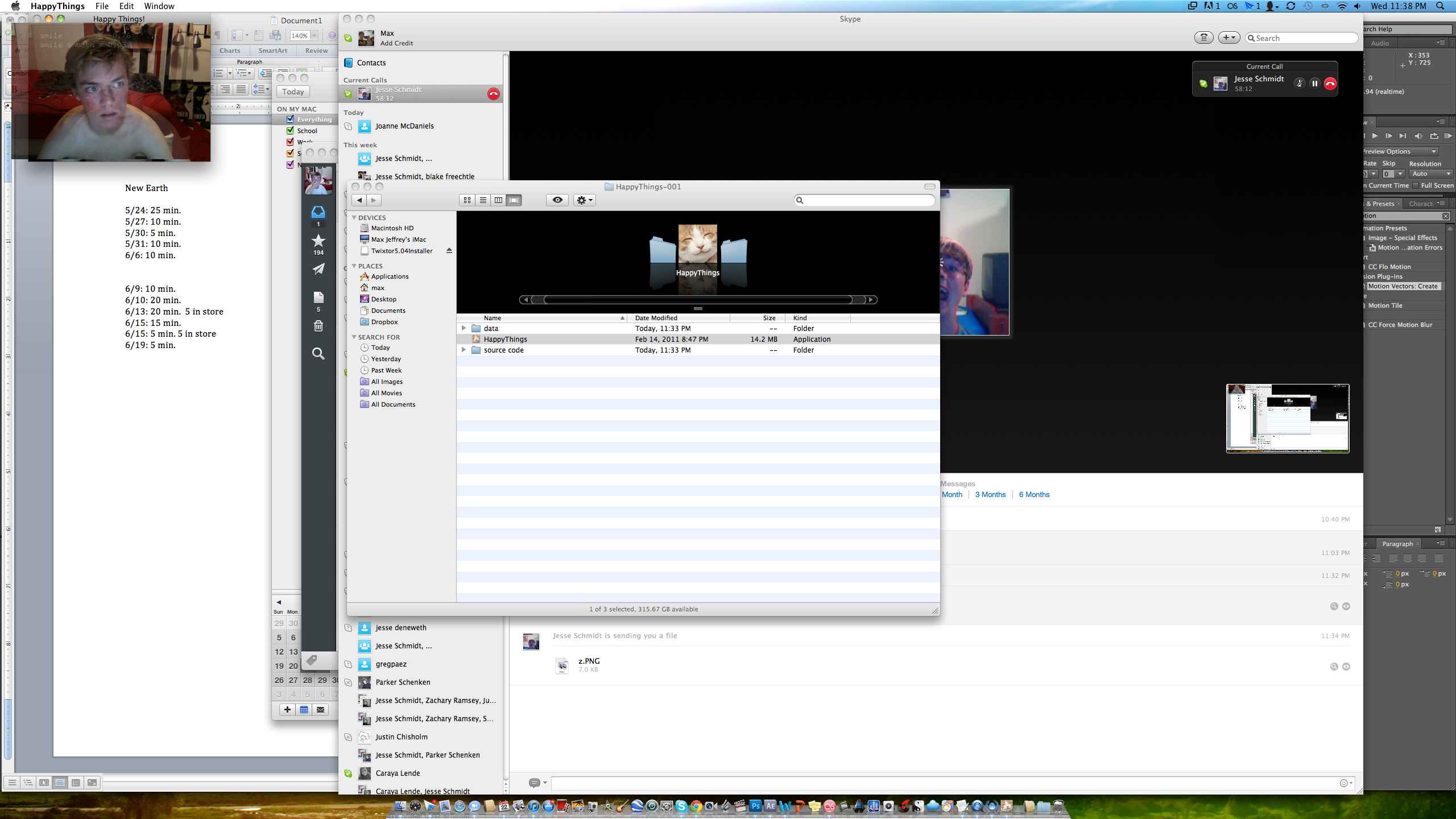Toggle the red Work calendar checkbox
Image resolution: width=1456 pixels, height=819 pixels.
(290, 142)
